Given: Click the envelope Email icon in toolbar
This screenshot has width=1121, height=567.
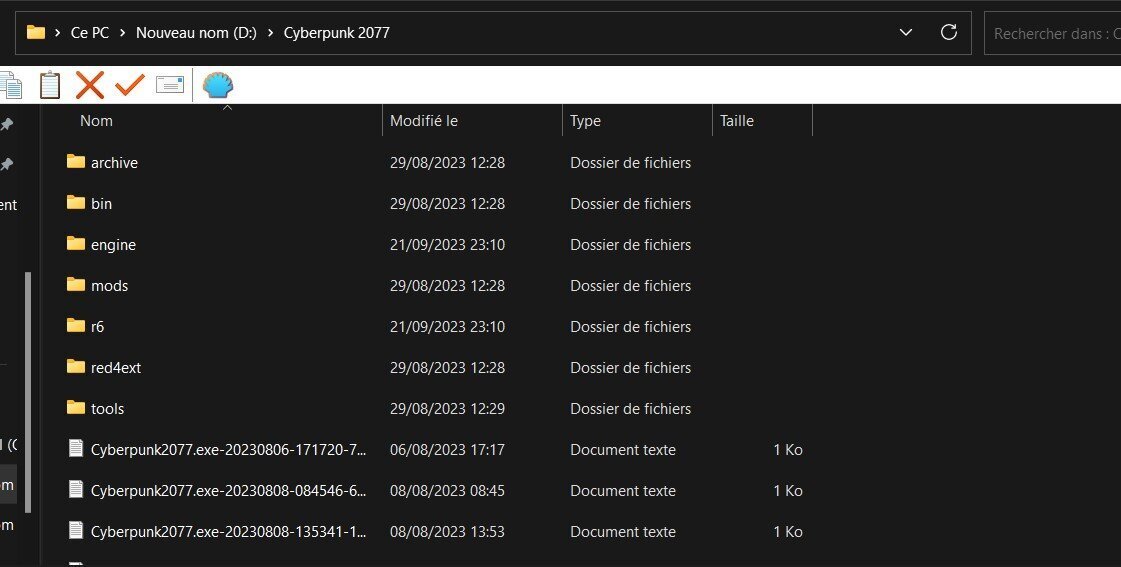Looking at the screenshot, I should (x=170, y=86).
